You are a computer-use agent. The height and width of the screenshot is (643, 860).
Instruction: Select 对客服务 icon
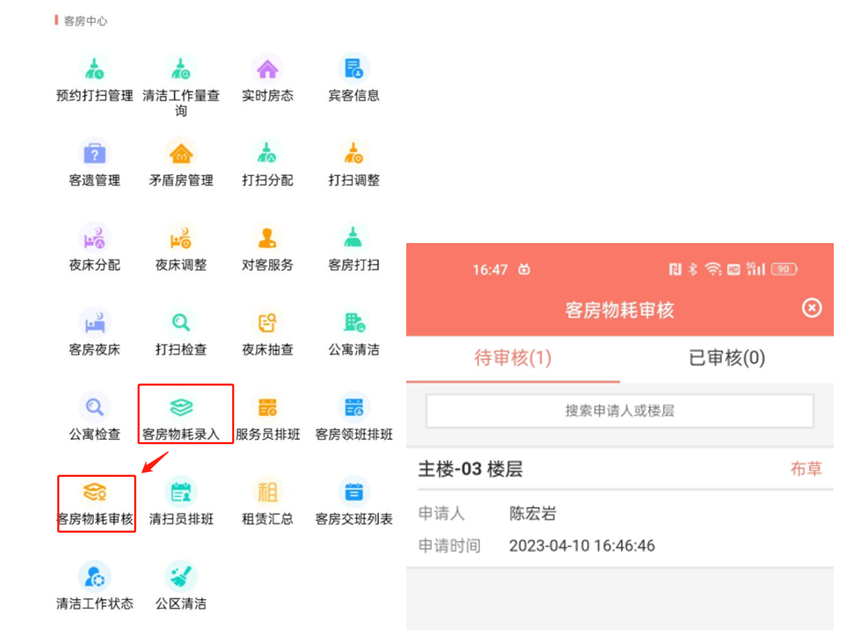pyautogui.click(x=267, y=238)
